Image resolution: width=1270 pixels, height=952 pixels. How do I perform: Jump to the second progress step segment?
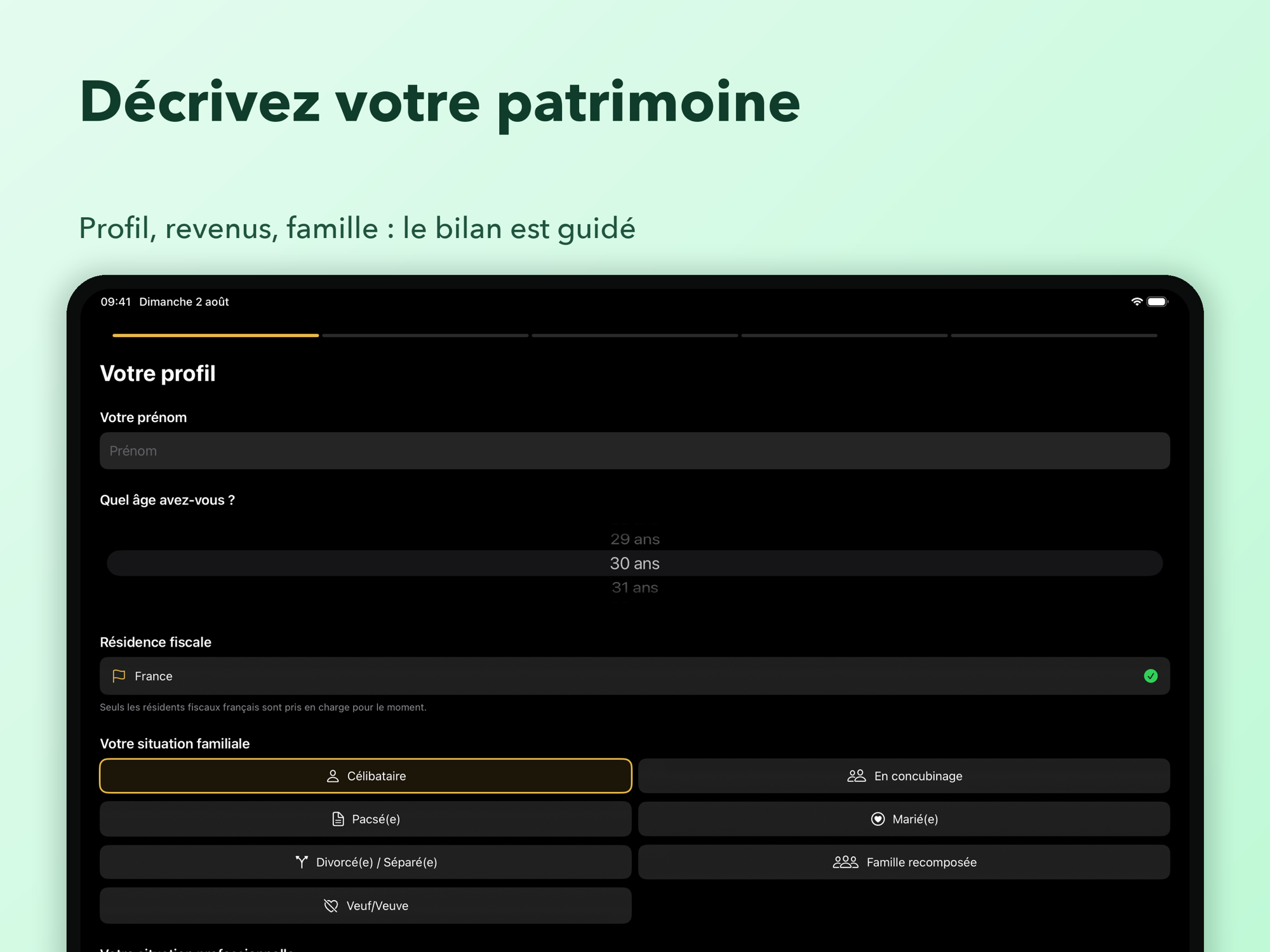point(425,335)
